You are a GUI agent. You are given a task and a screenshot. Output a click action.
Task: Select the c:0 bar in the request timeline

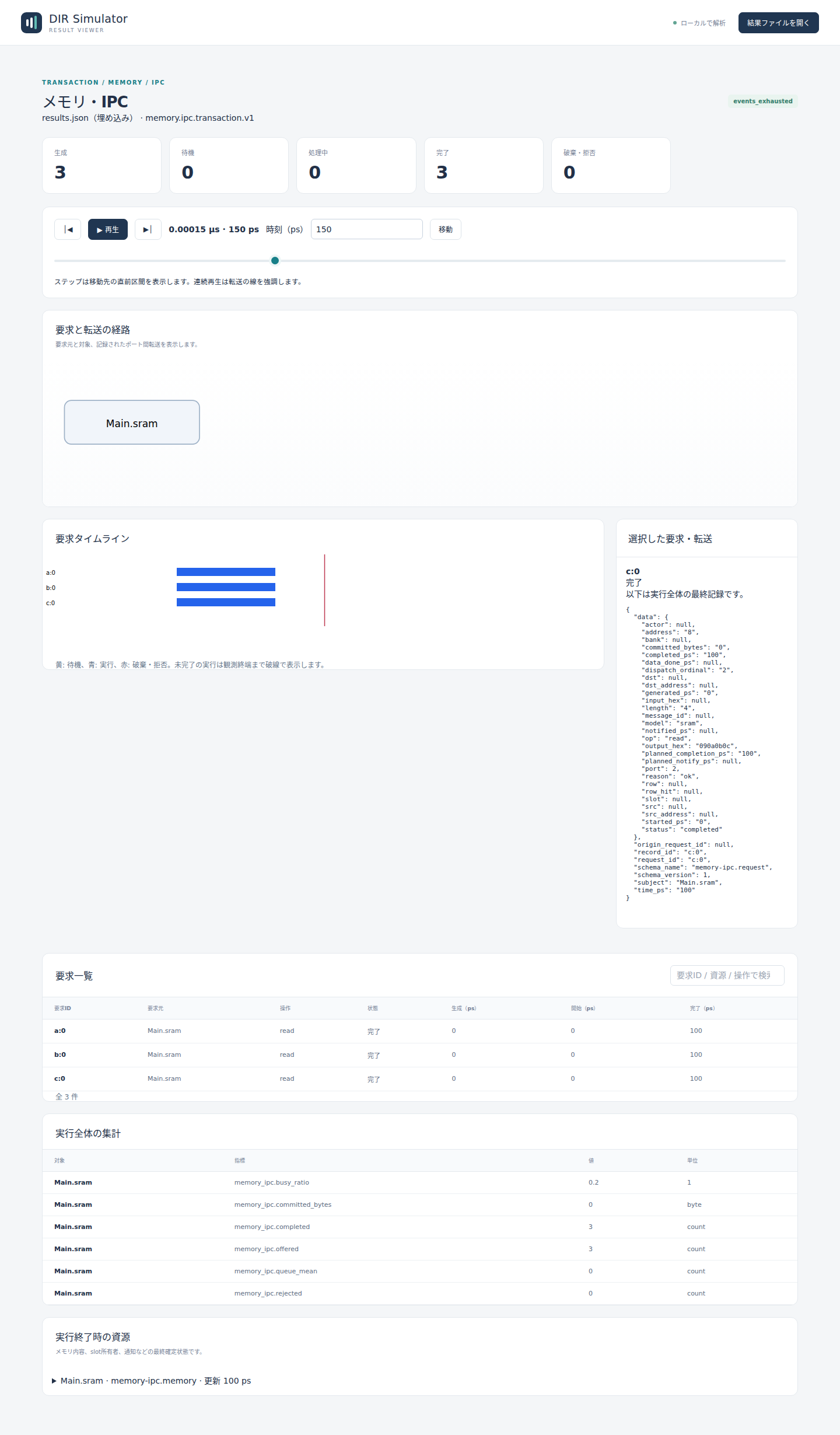(226, 602)
